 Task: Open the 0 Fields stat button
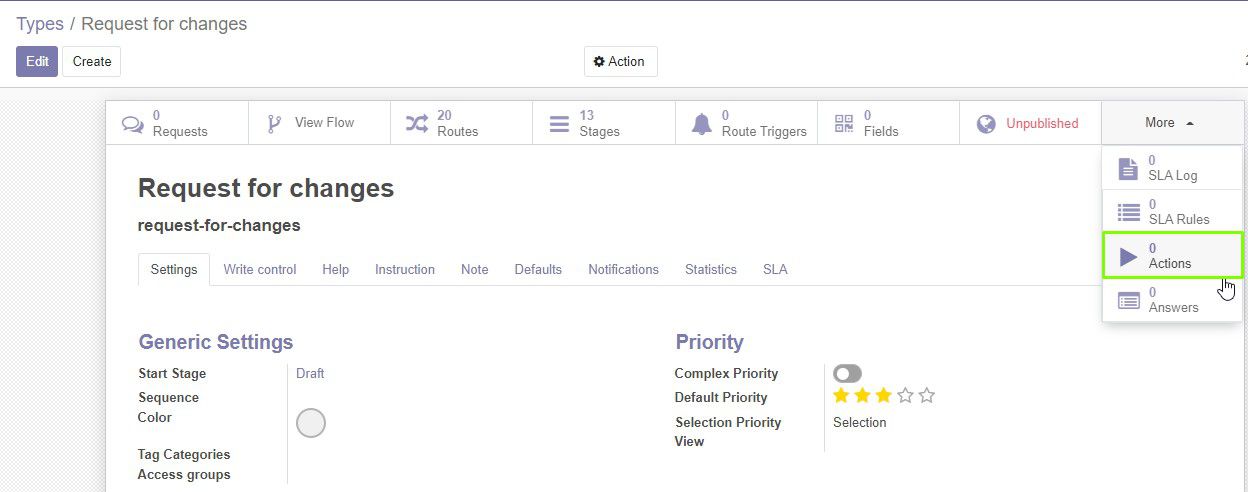tap(888, 123)
